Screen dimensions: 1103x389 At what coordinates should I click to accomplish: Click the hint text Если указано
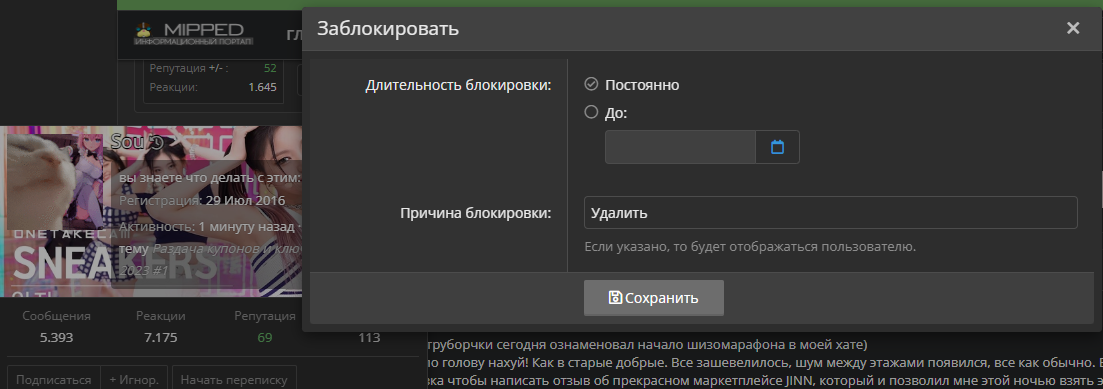(x=750, y=247)
